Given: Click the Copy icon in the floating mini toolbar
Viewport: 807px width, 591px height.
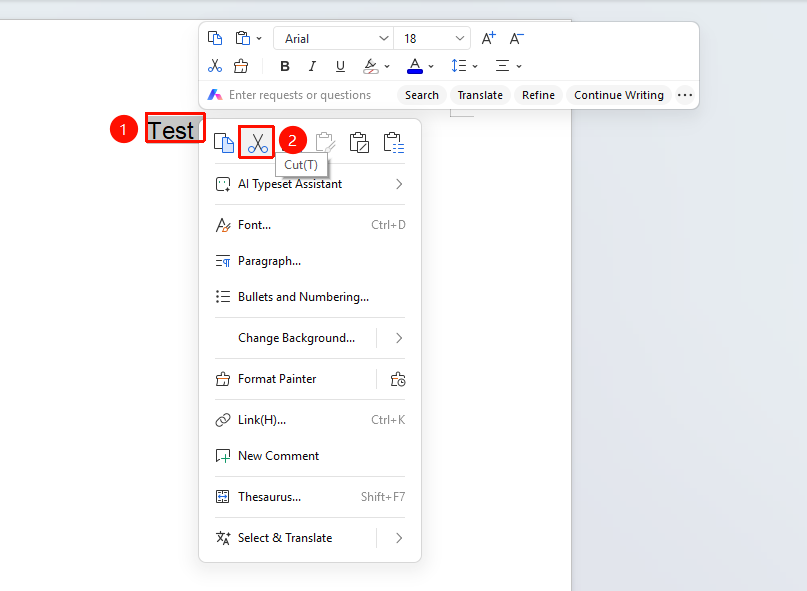Looking at the screenshot, I should pos(215,38).
